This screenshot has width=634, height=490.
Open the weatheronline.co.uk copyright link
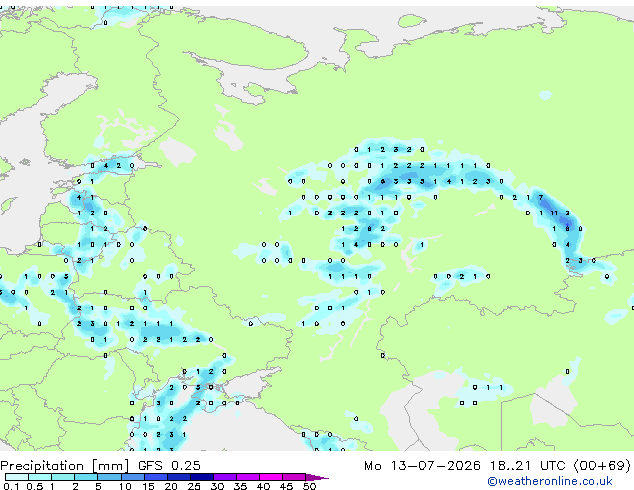550,481
